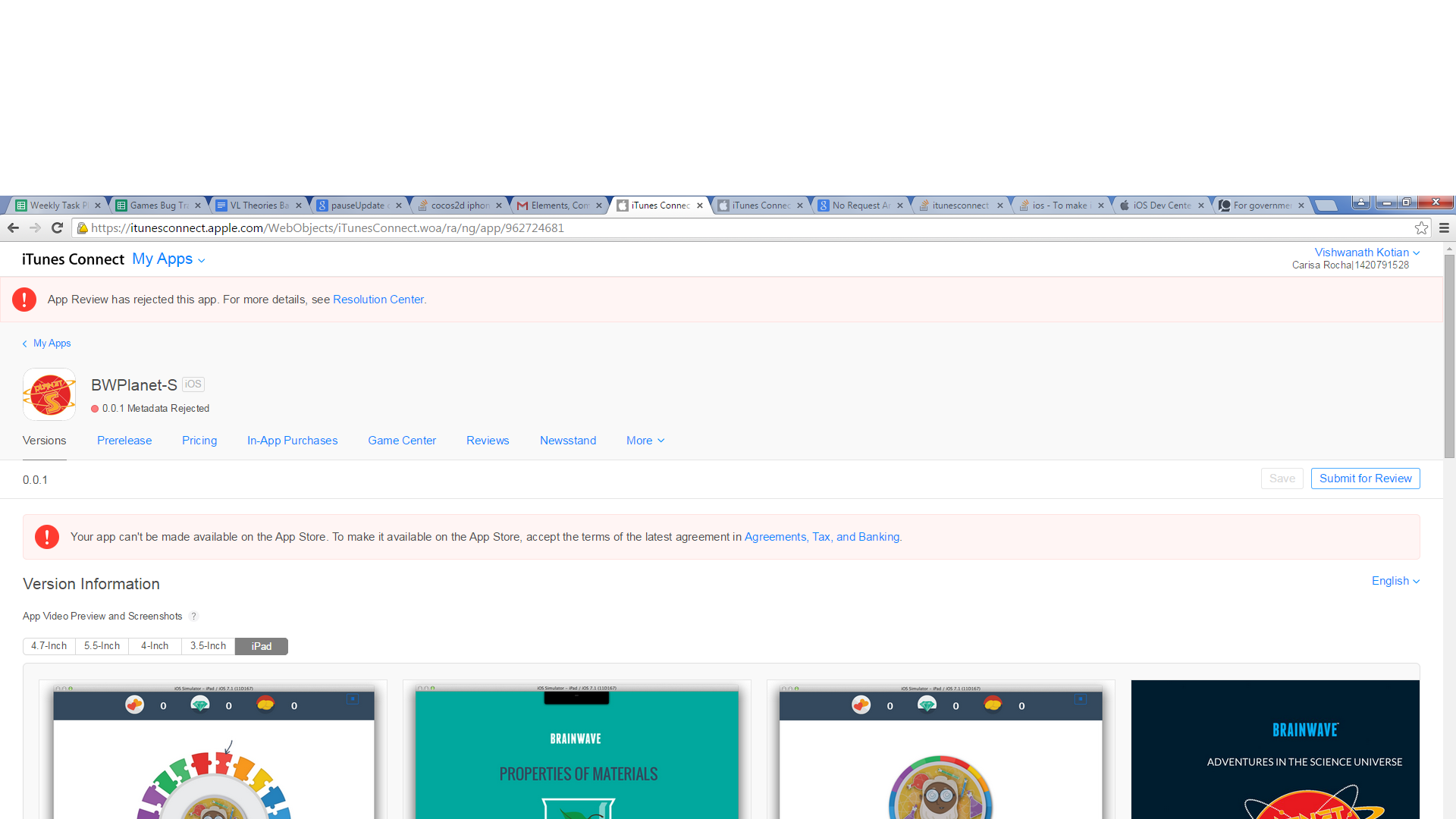Select the Versions section

click(x=45, y=441)
